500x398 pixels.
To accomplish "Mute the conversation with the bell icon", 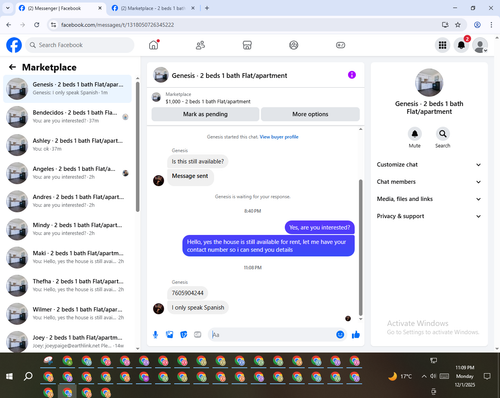I will pos(415,134).
